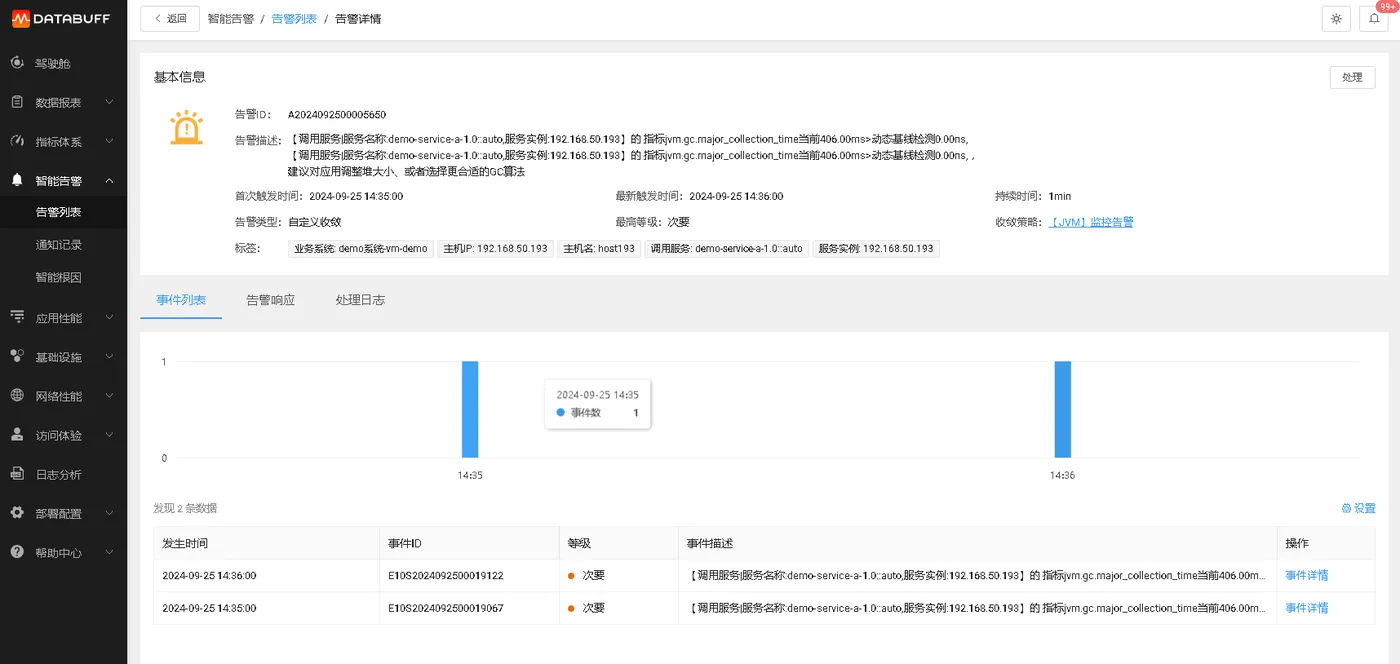Expand the 访问体验 menu chevron
The image size is (1400, 664).
(x=109, y=435)
